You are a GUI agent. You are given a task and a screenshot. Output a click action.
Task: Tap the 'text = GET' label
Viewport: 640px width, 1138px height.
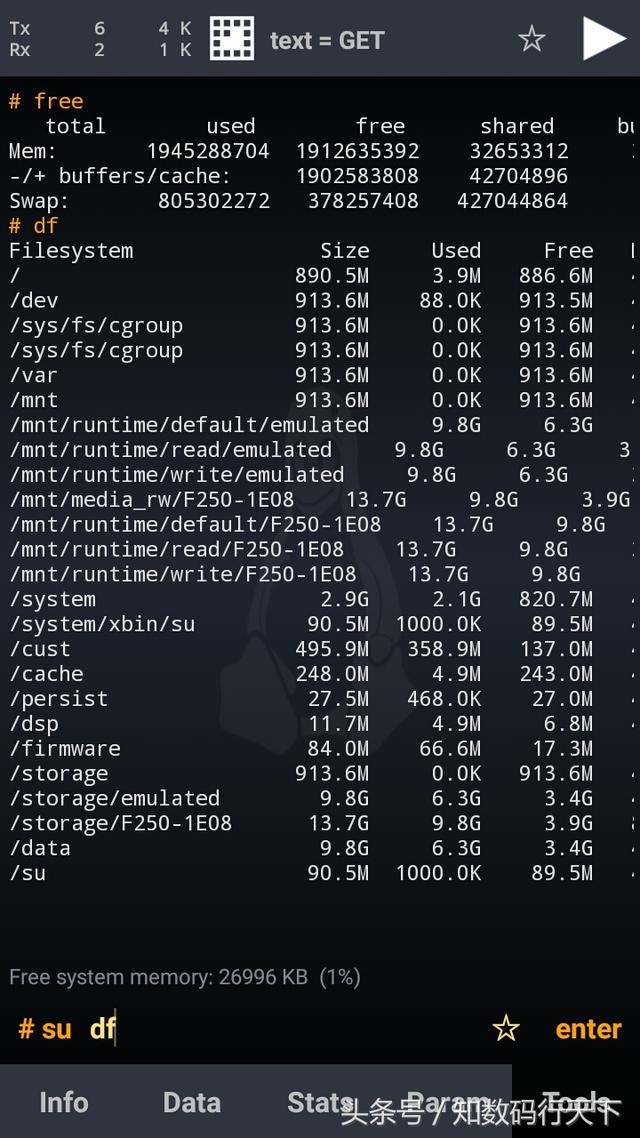coord(327,41)
